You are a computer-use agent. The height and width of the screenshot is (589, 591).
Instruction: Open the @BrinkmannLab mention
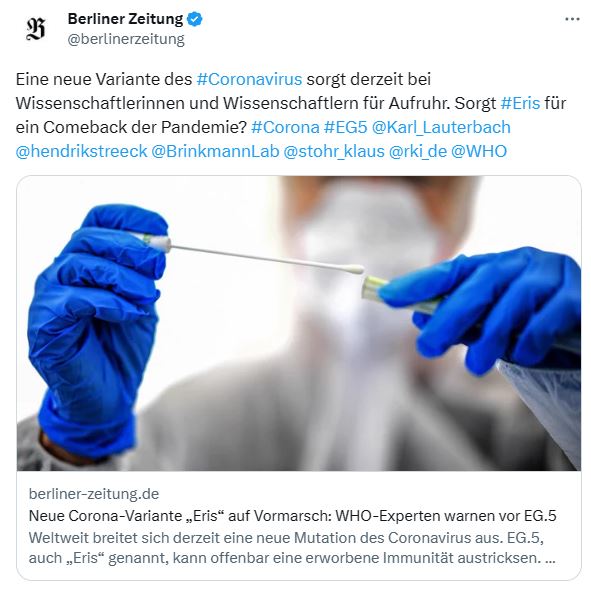pyautogui.click(x=215, y=151)
